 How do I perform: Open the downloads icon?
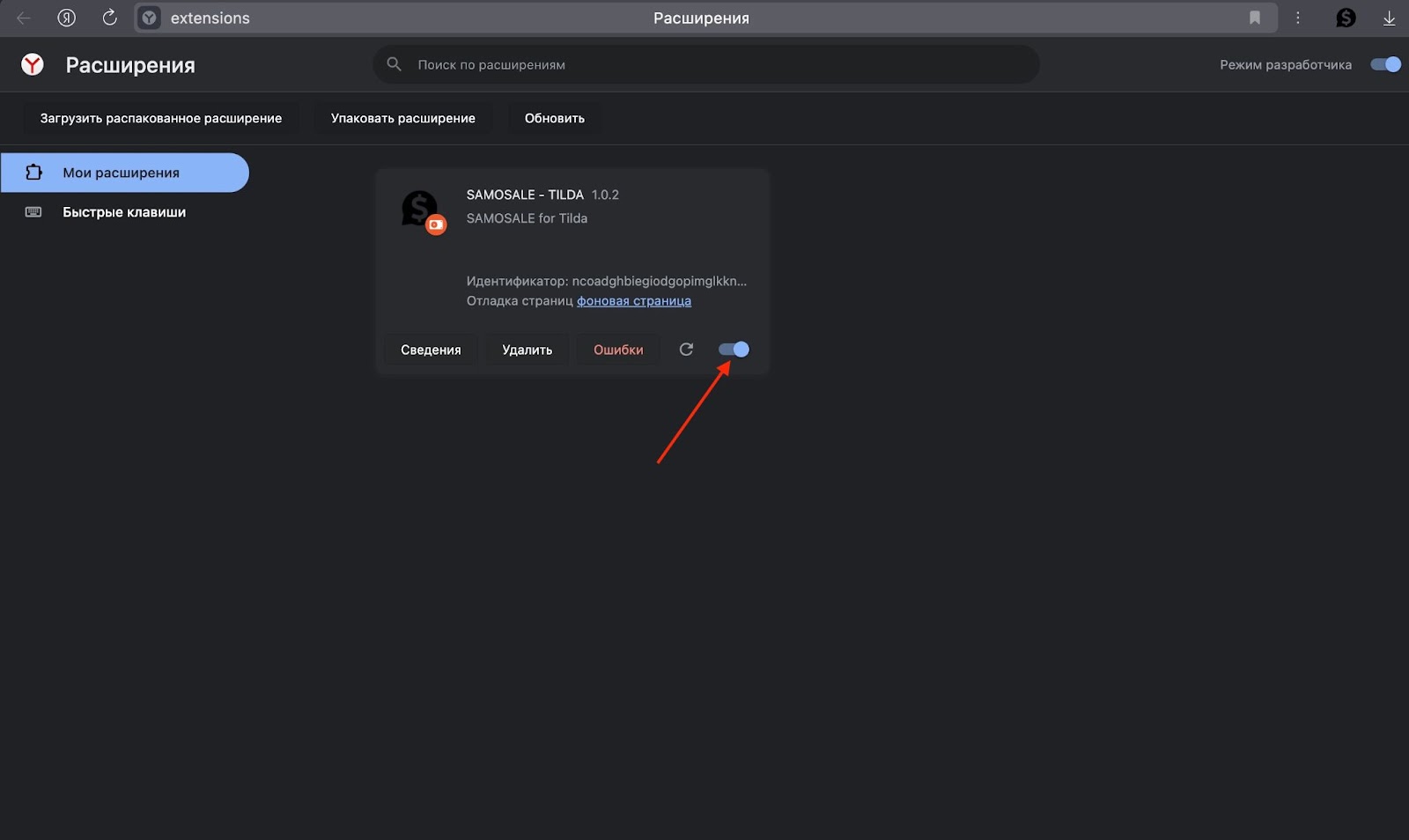[1389, 18]
